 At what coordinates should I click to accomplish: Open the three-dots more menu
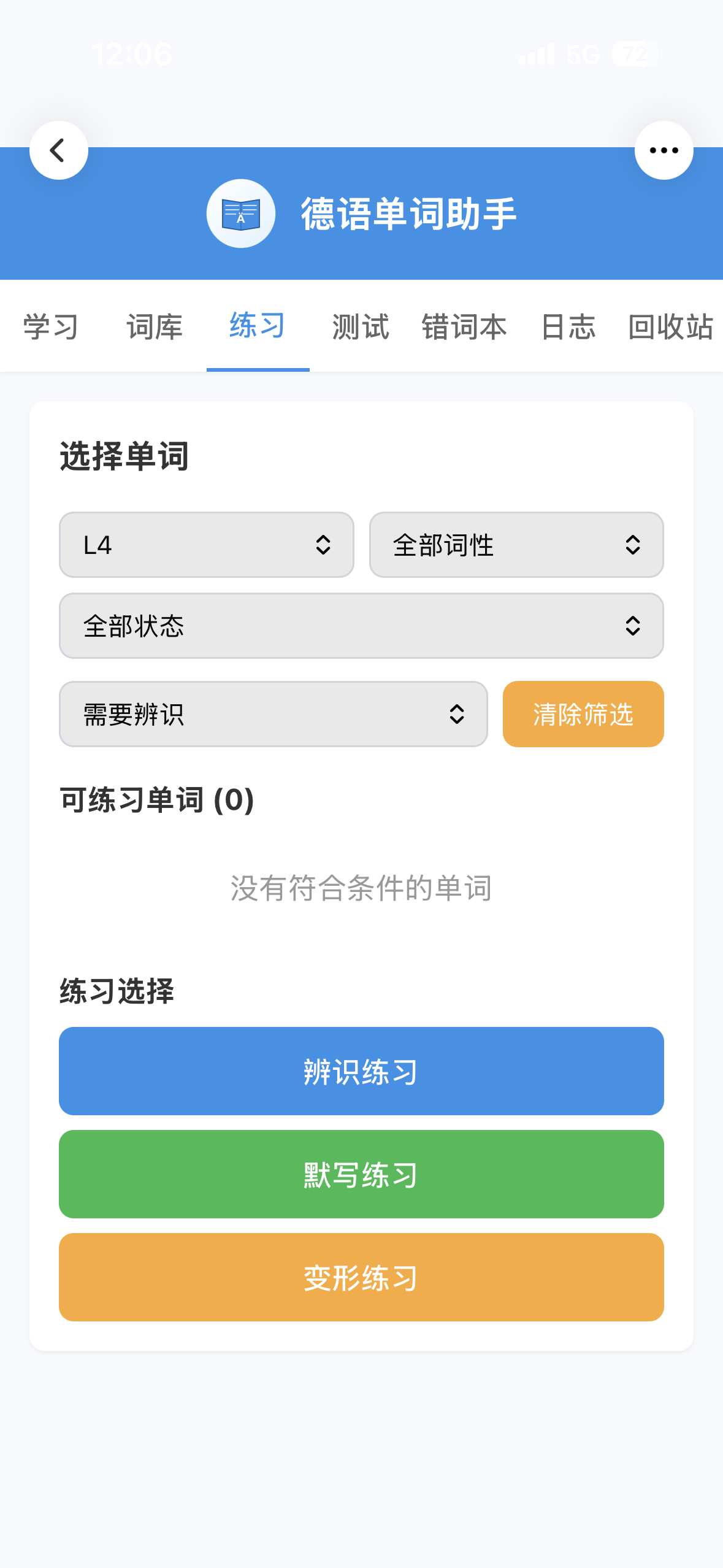(x=664, y=150)
